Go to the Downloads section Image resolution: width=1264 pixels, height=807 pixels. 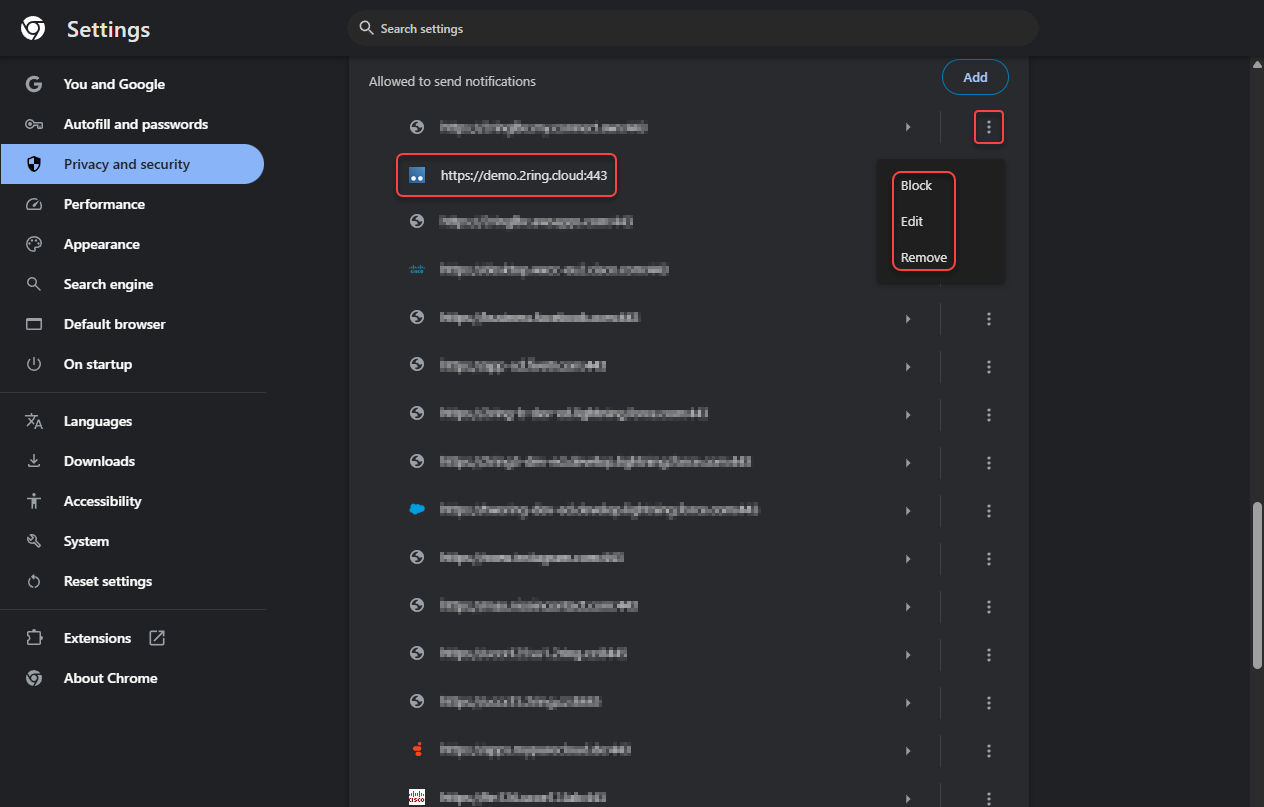pyautogui.click(x=132, y=461)
